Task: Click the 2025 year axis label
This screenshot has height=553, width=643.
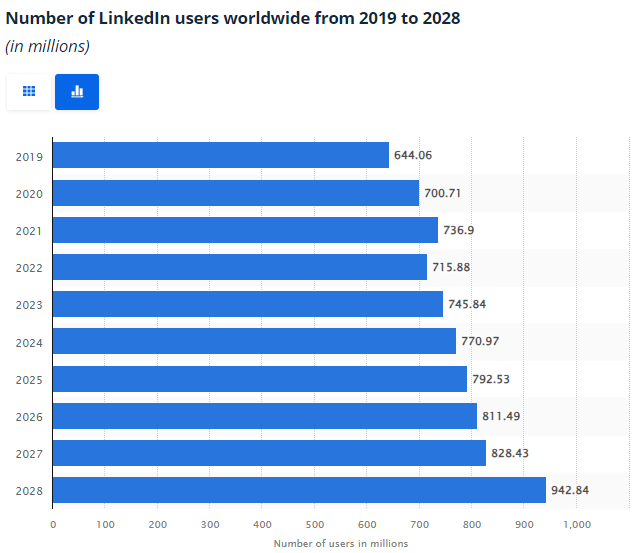Action: pos(29,380)
